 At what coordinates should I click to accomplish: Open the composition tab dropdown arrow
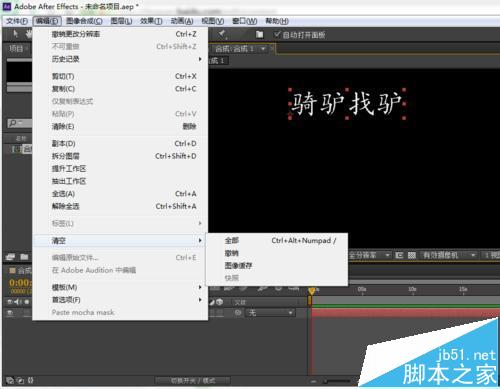[x=263, y=49]
